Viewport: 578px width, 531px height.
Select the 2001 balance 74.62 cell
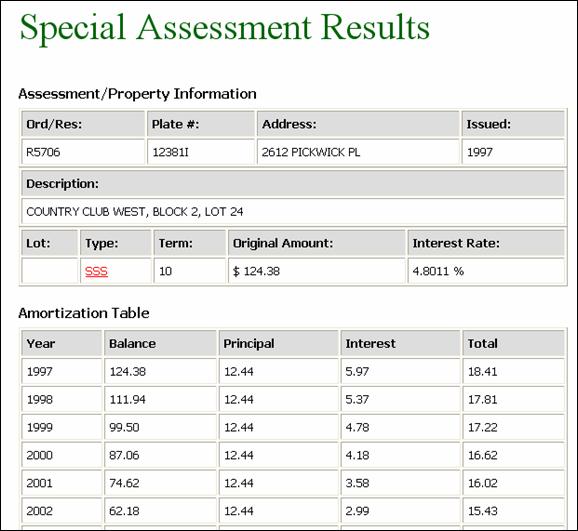coord(160,483)
